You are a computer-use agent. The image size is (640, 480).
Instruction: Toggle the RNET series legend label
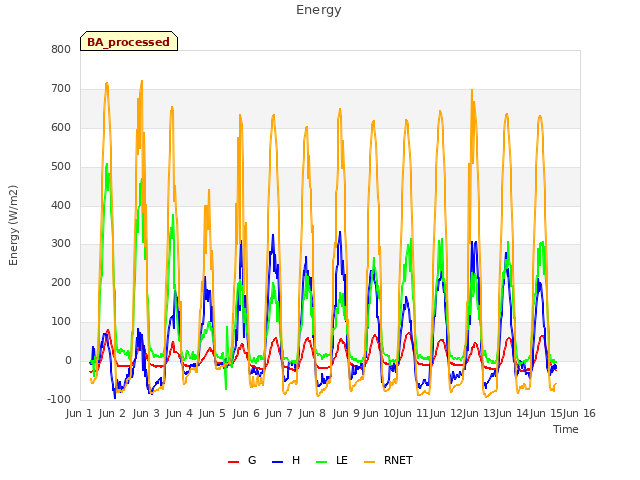click(x=398, y=460)
